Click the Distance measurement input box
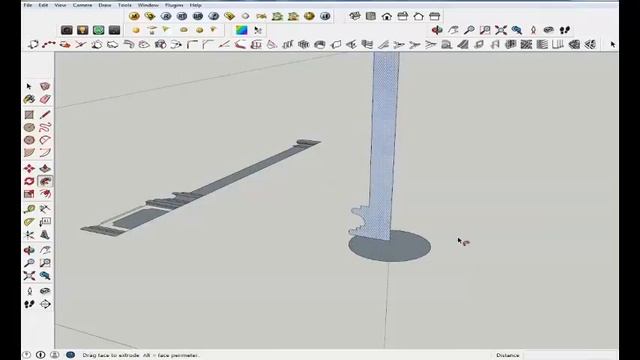Screen dimensions: 640x360 click(x=569, y=355)
